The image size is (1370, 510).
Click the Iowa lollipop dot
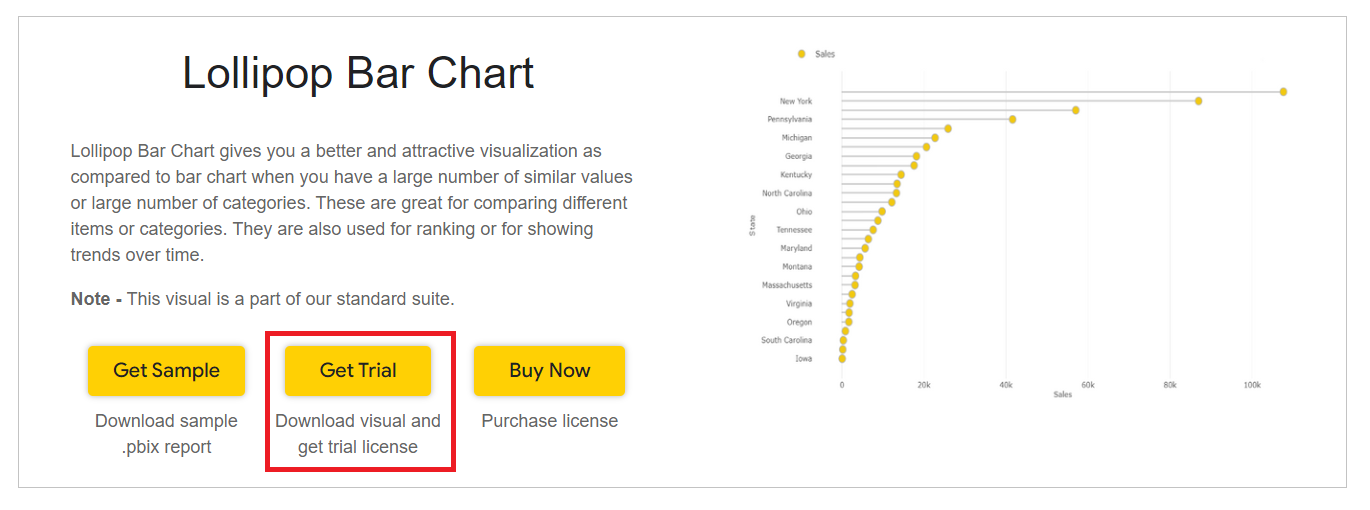[842, 358]
